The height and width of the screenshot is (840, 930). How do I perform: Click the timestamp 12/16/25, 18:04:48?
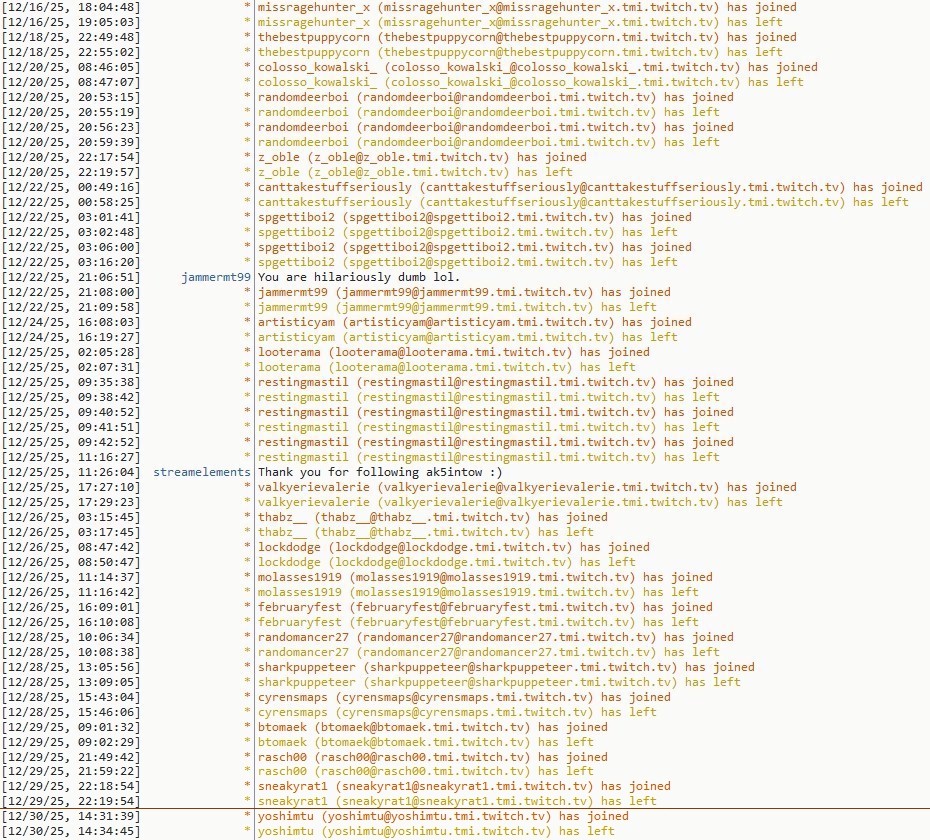click(x=71, y=7)
